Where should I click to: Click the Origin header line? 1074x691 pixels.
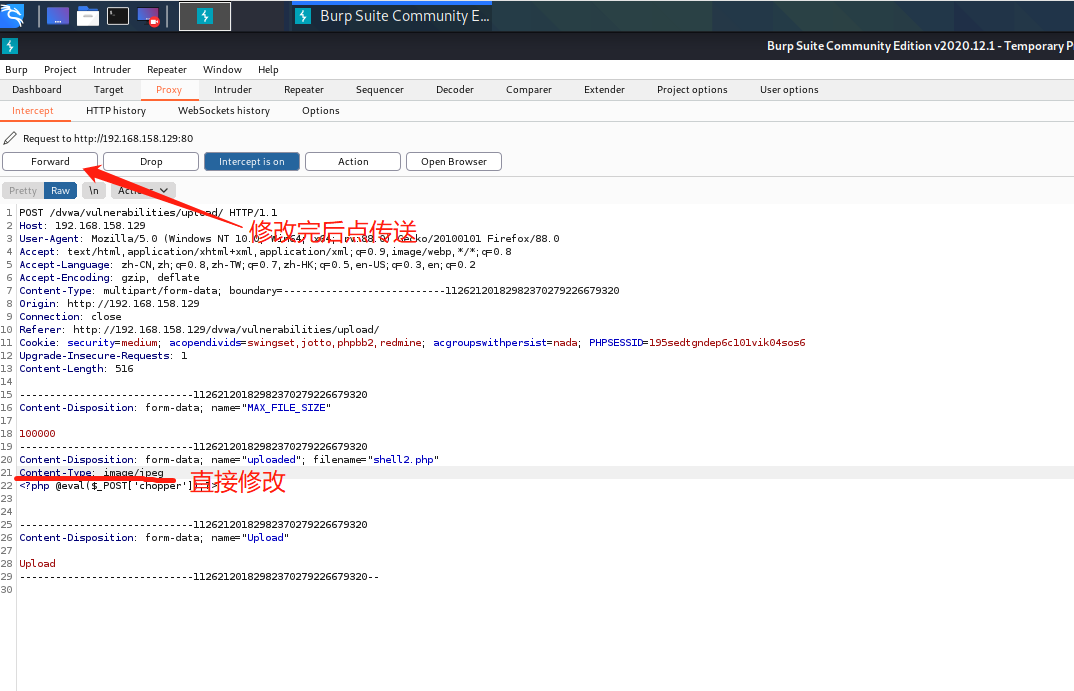click(x=110, y=303)
